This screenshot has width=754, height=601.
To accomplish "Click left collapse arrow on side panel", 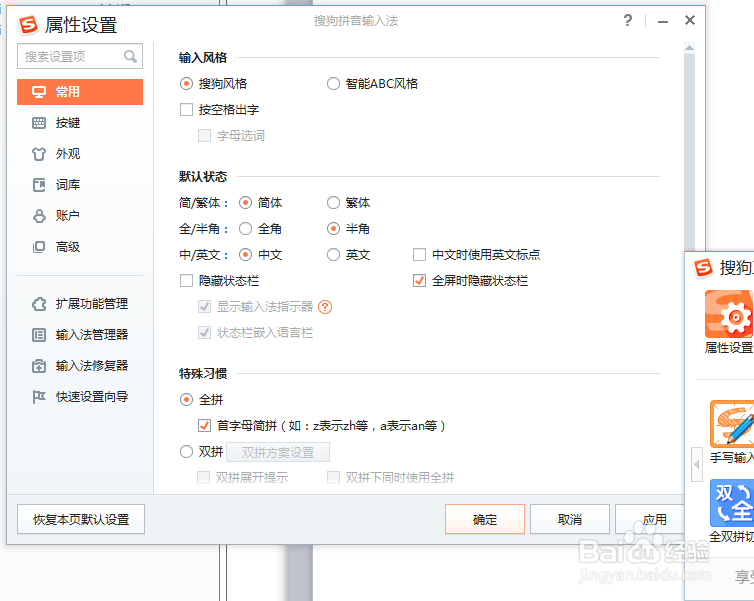I will point(697,464).
